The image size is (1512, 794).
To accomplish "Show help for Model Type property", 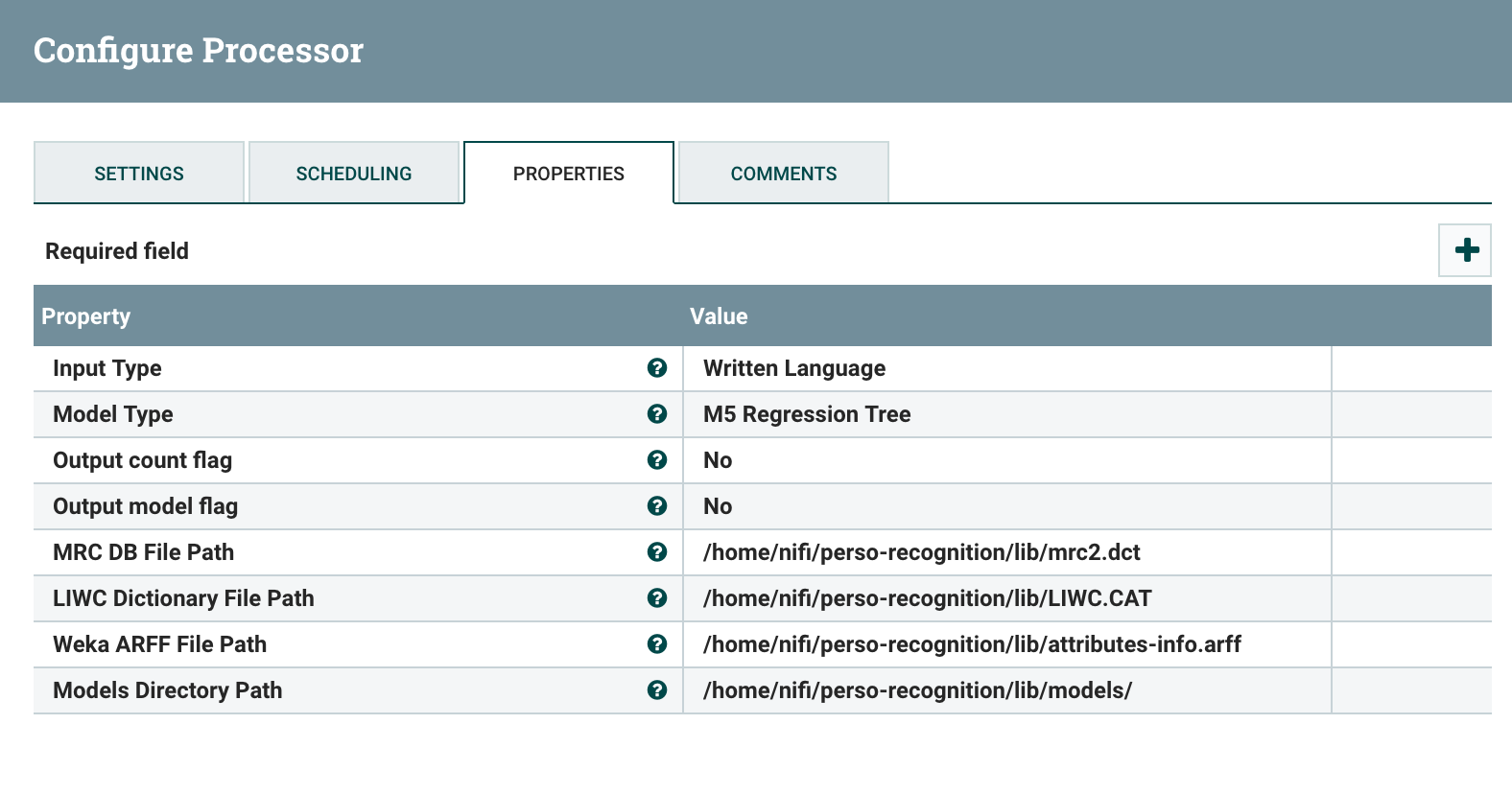I will (657, 414).
